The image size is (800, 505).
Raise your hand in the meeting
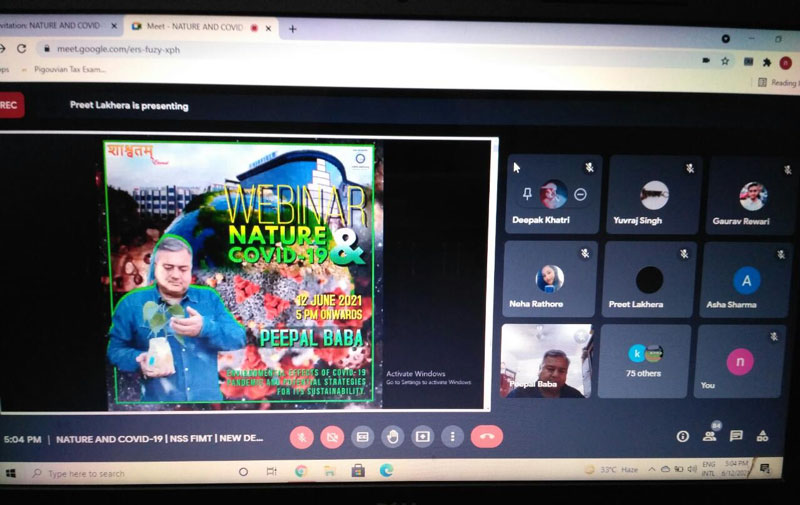[393, 437]
